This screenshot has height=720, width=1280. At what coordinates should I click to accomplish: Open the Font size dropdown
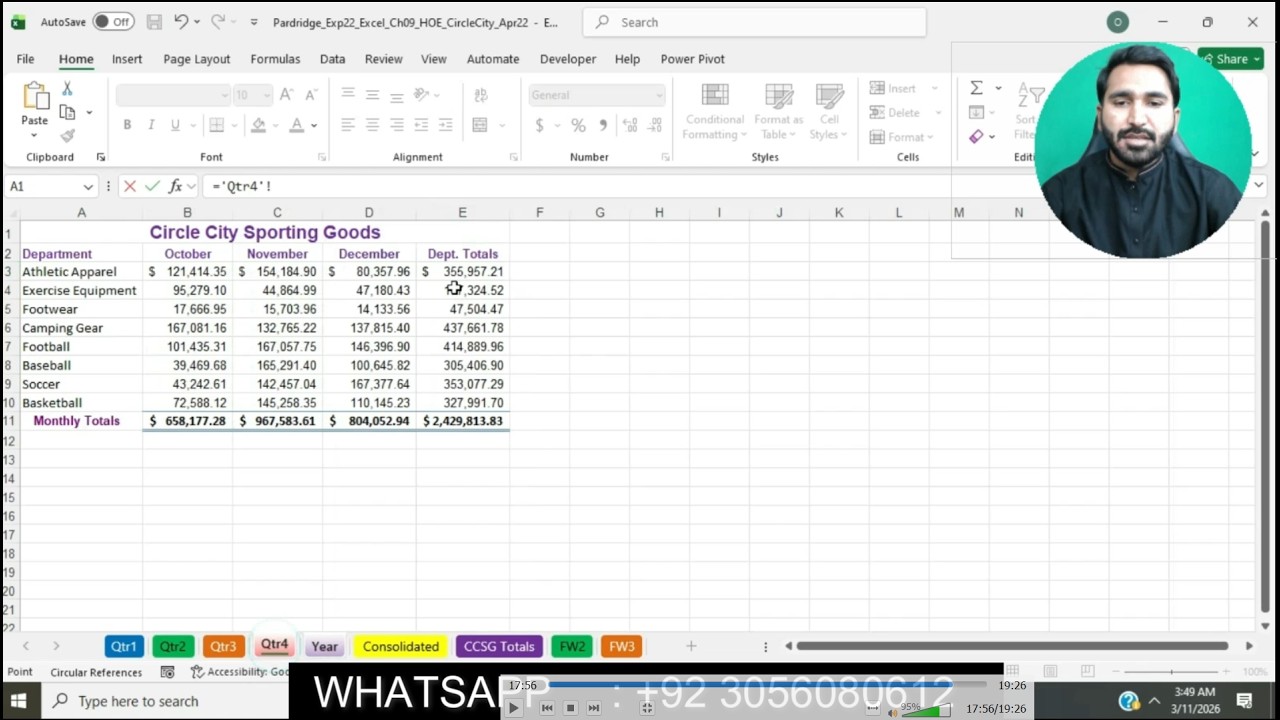click(266, 95)
